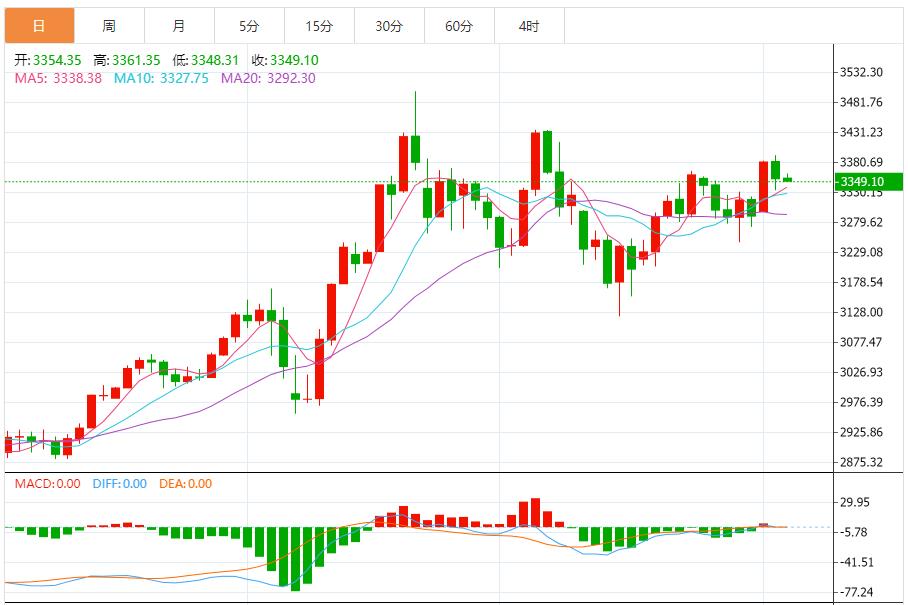Click the 3380.69 price axis label
Screen dimensions: 908x605
[861, 163]
